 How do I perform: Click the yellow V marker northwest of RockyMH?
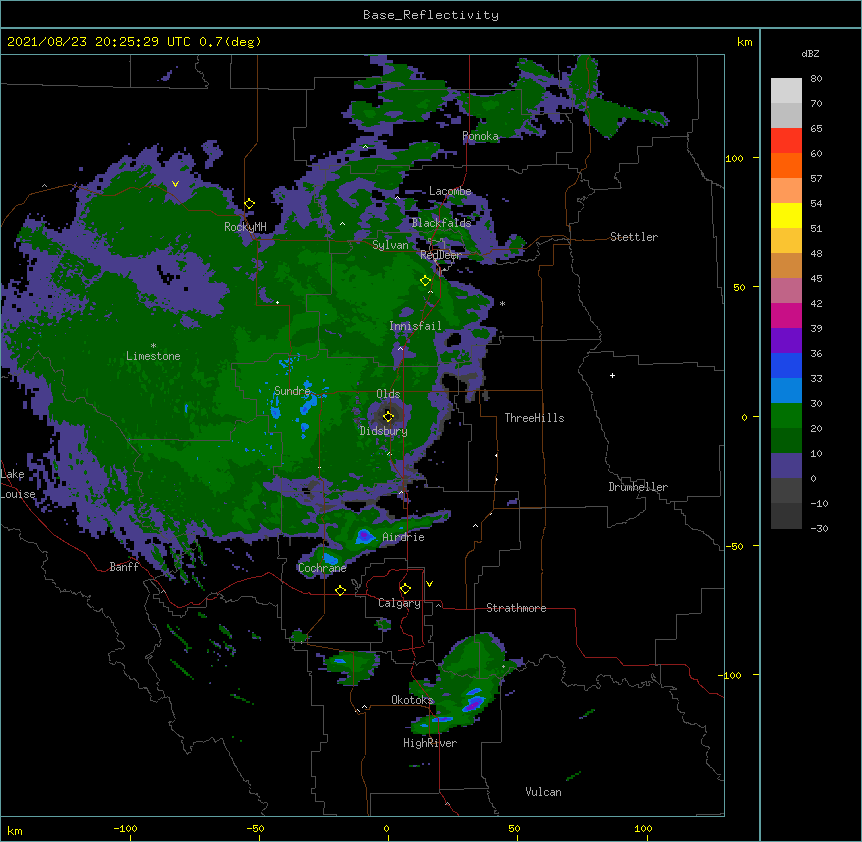point(175,184)
